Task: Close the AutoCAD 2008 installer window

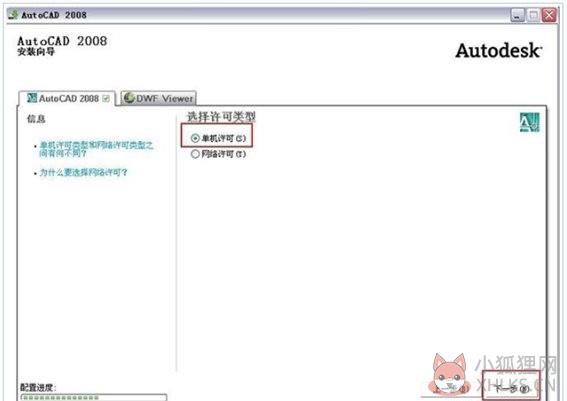Action: click(x=549, y=15)
